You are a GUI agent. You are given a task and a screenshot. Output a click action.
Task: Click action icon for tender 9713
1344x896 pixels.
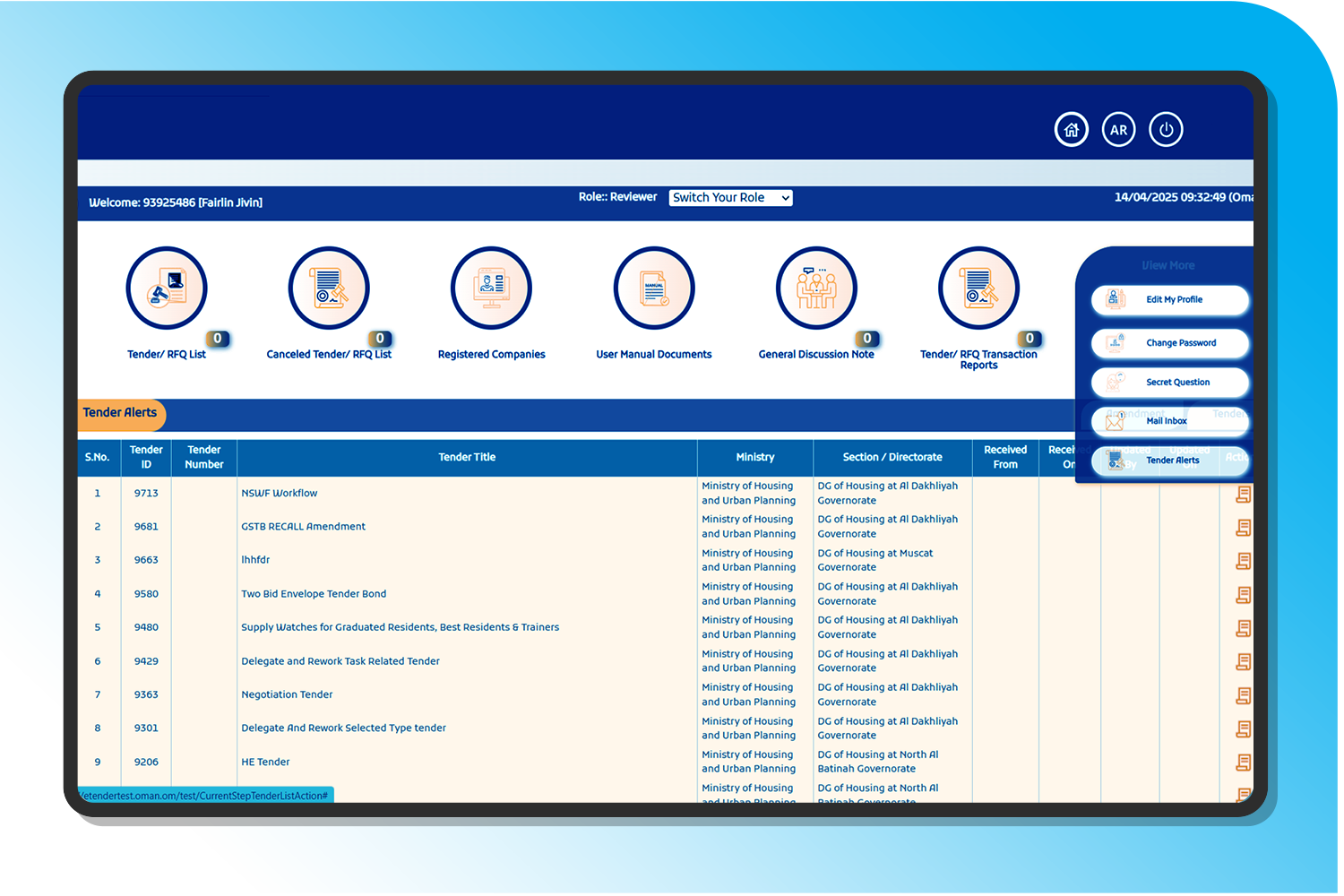1243,494
